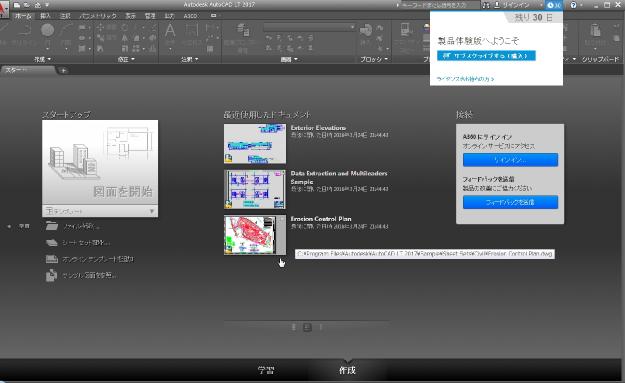
Task: Click the Paste clipboard icon
Action: (595, 30)
